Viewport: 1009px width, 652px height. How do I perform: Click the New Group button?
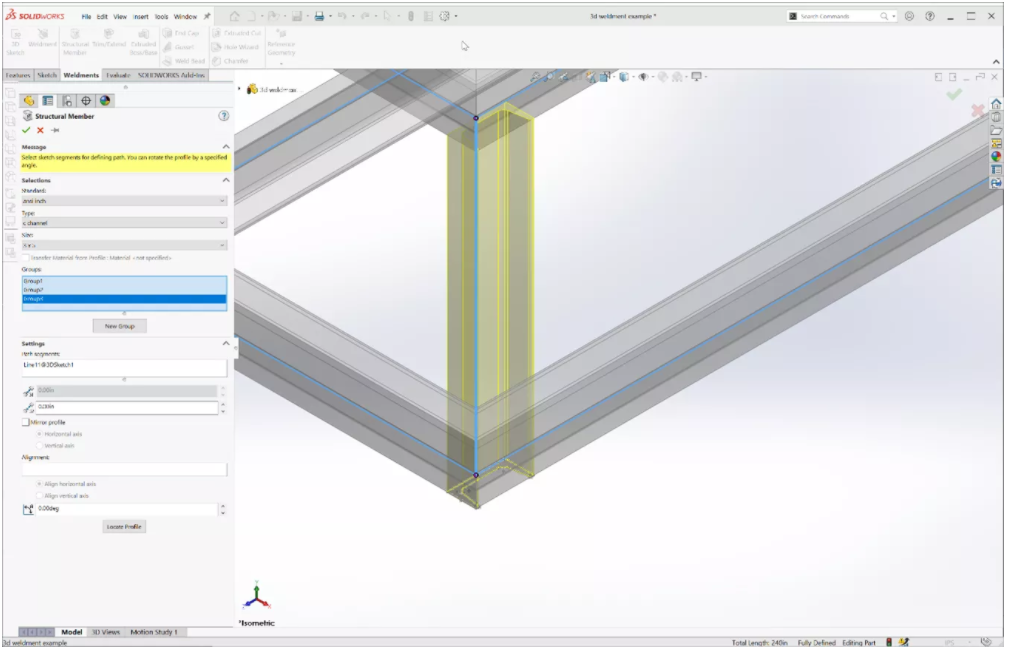(120, 326)
